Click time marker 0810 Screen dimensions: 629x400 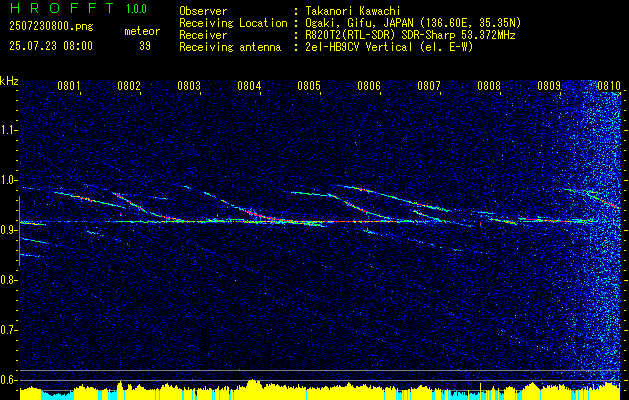609,85
